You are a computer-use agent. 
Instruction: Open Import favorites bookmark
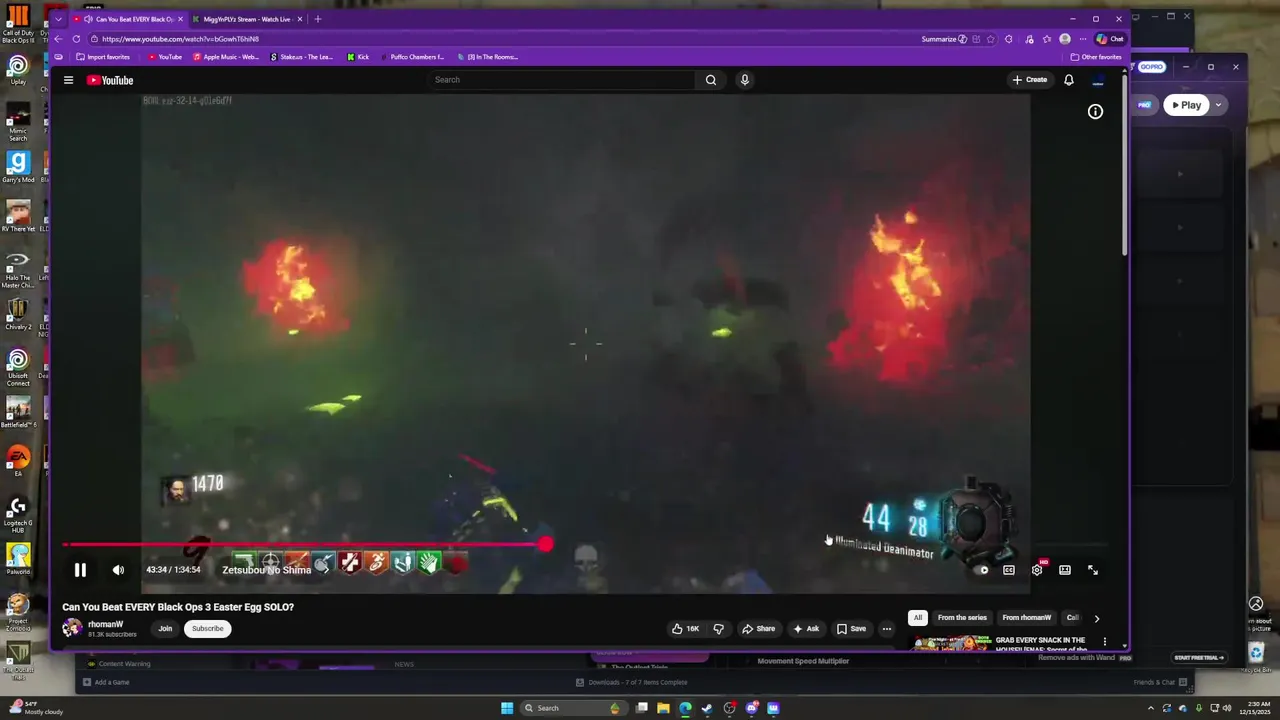pos(103,57)
